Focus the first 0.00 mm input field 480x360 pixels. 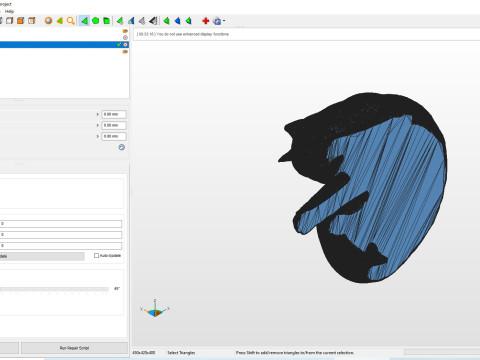click(114, 114)
